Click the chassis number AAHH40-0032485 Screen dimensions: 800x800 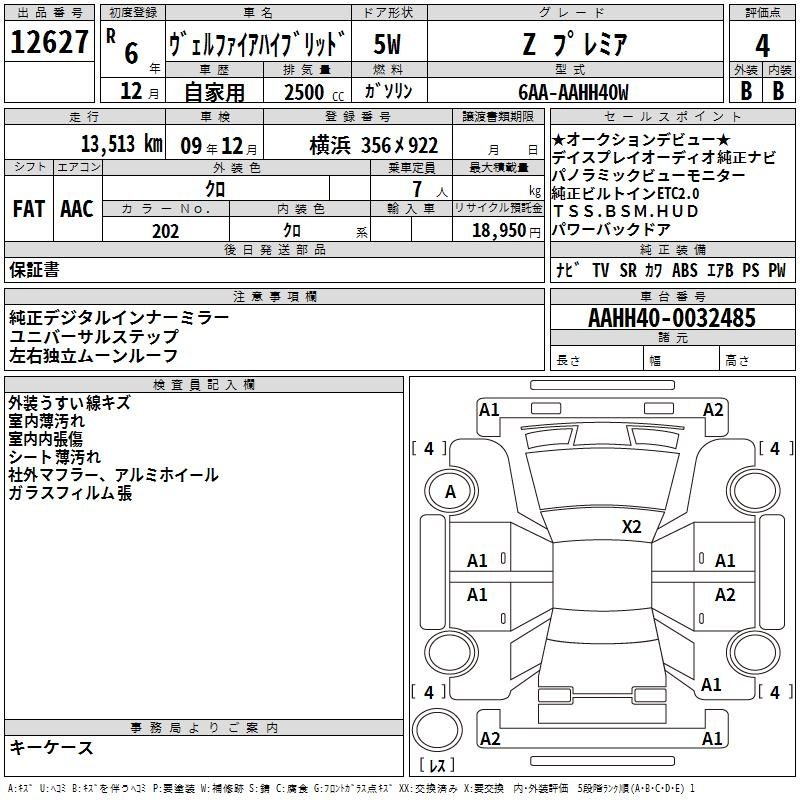point(672,318)
